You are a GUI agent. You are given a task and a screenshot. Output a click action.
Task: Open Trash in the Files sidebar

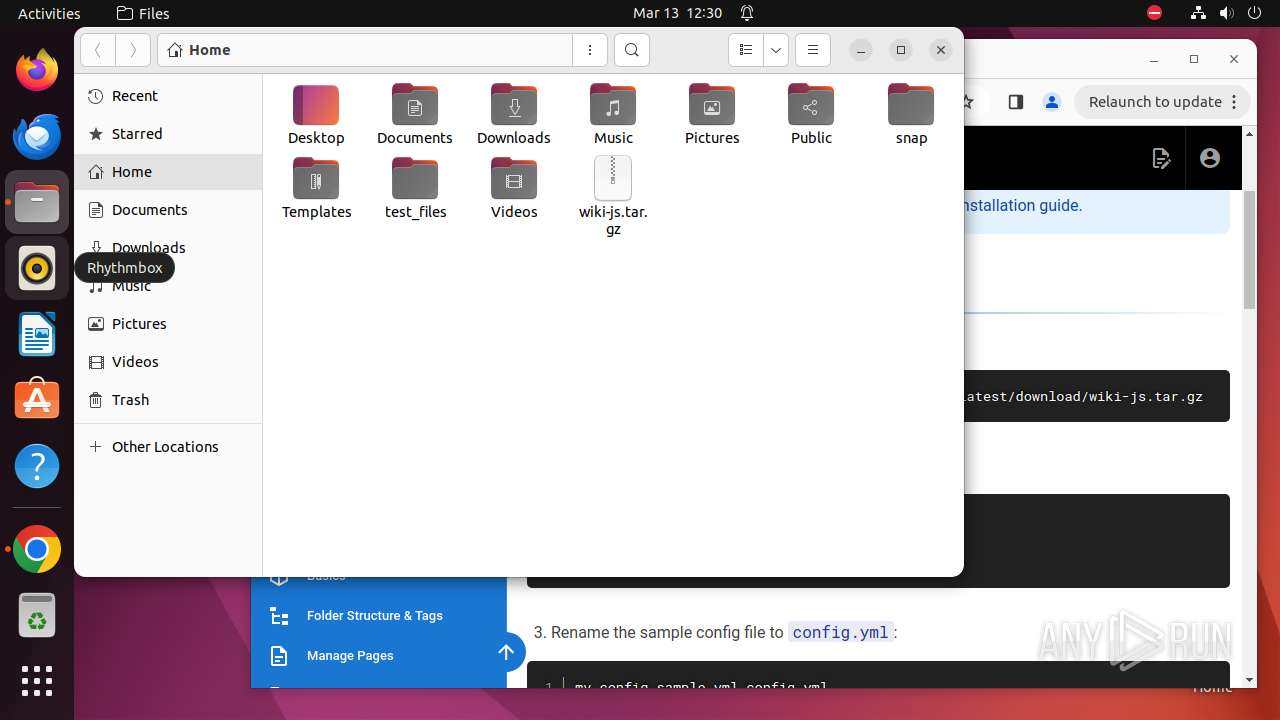click(x=168, y=400)
